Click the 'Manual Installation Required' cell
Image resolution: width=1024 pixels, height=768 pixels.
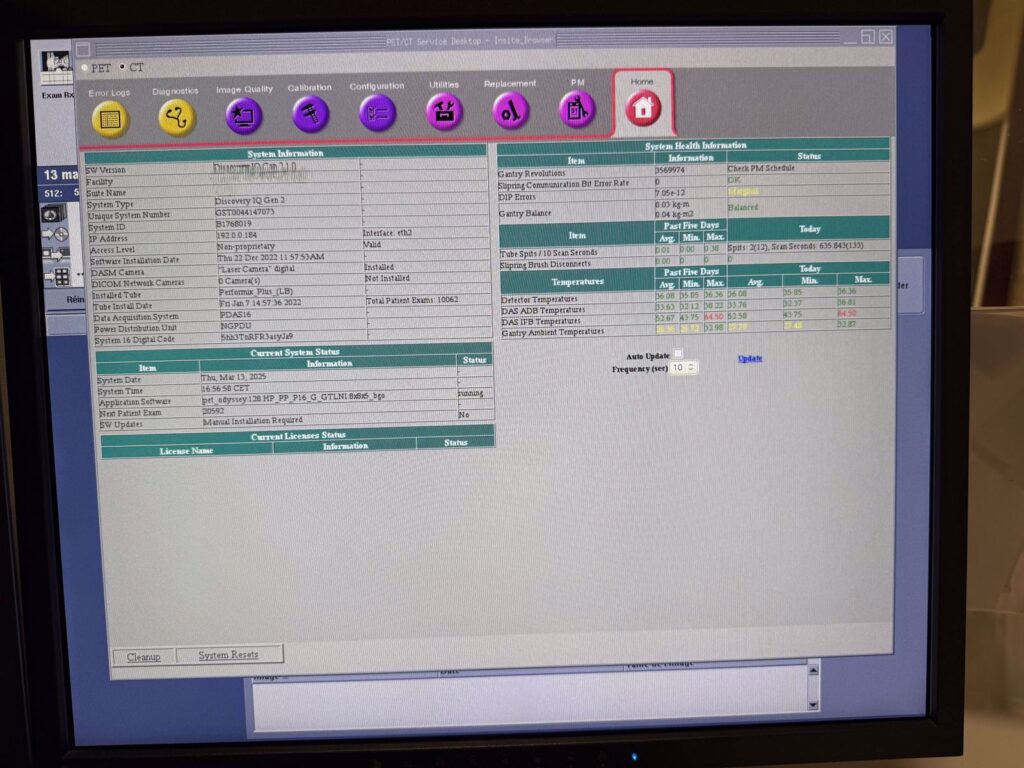pos(253,421)
